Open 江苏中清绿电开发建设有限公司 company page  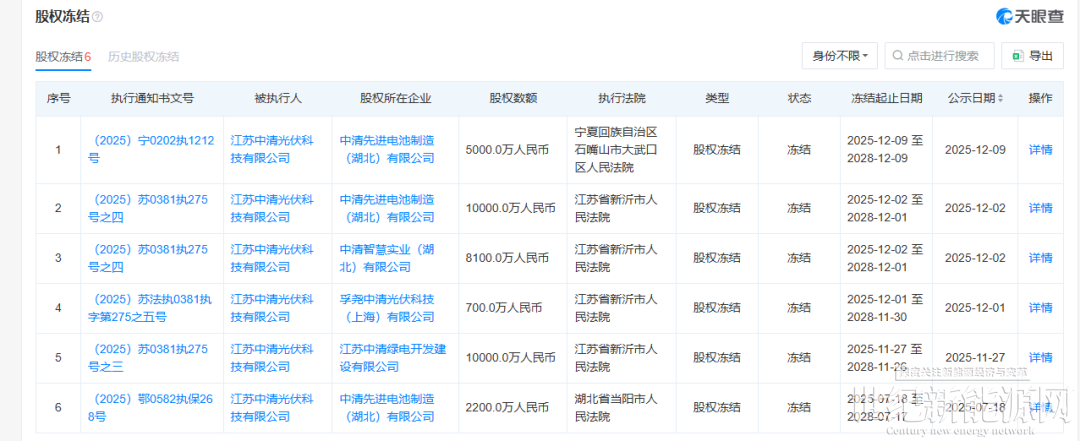[x=387, y=358]
